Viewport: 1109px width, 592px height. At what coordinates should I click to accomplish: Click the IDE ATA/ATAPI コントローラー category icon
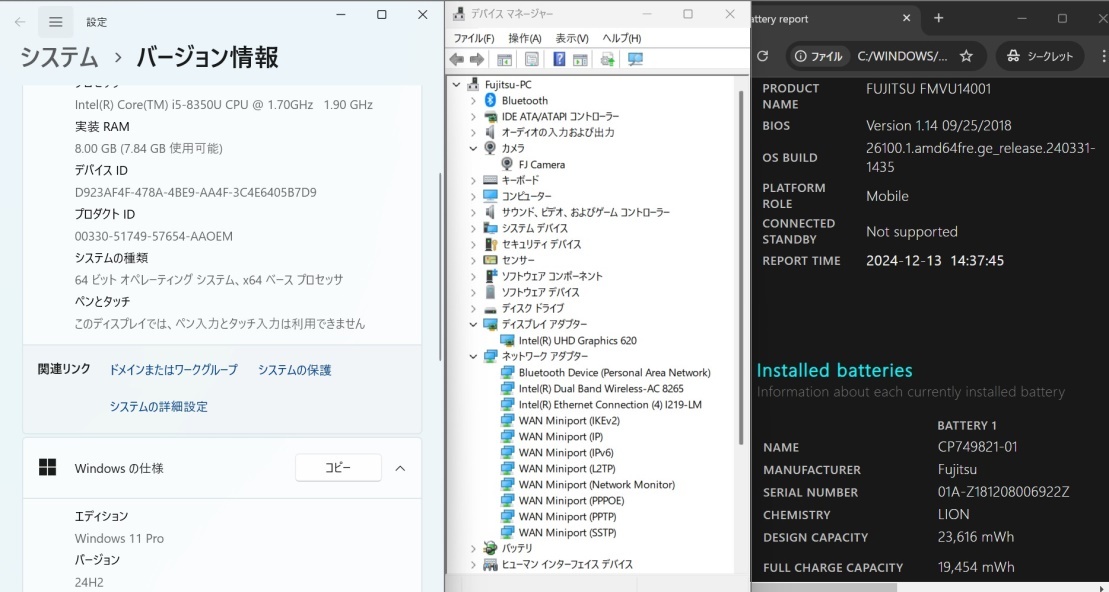coord(490,116)
